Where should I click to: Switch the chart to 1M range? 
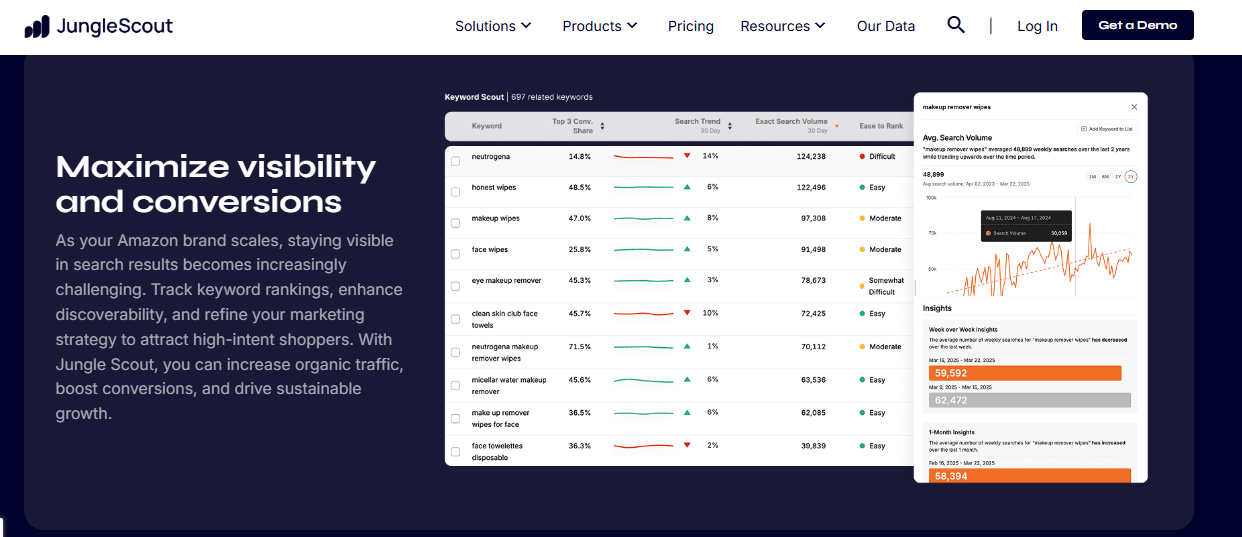tap(1092, 177)
